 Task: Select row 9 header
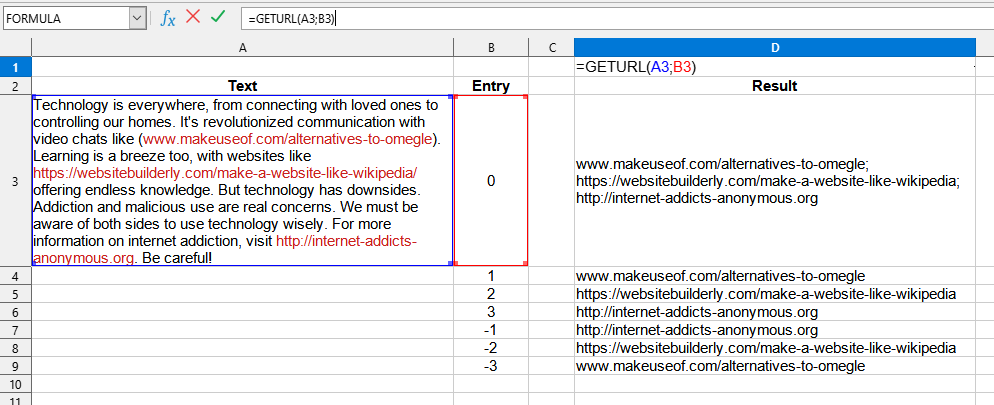[x=15, y=366]
